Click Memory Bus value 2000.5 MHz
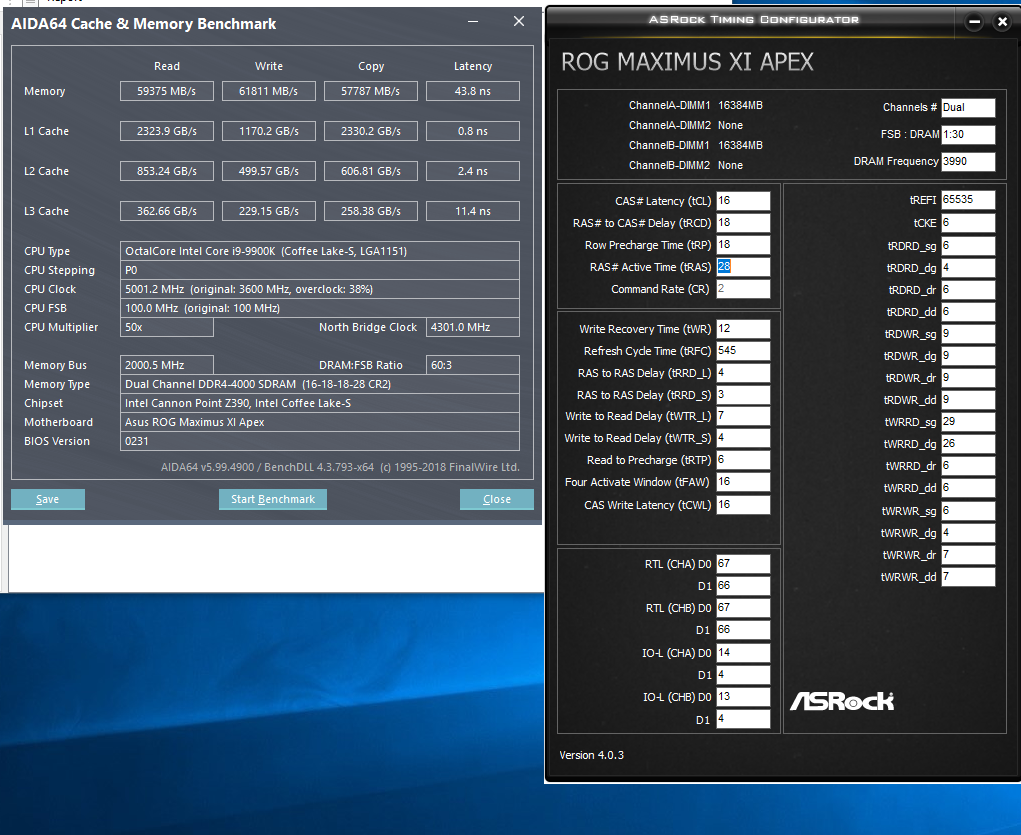The width and height of the screenshot is (1021, 835). click(x=167, y=365)
